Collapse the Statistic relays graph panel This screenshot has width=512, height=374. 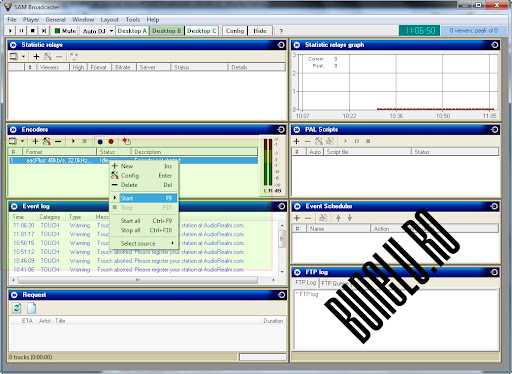pyautogui.click(x=495, y=45)
